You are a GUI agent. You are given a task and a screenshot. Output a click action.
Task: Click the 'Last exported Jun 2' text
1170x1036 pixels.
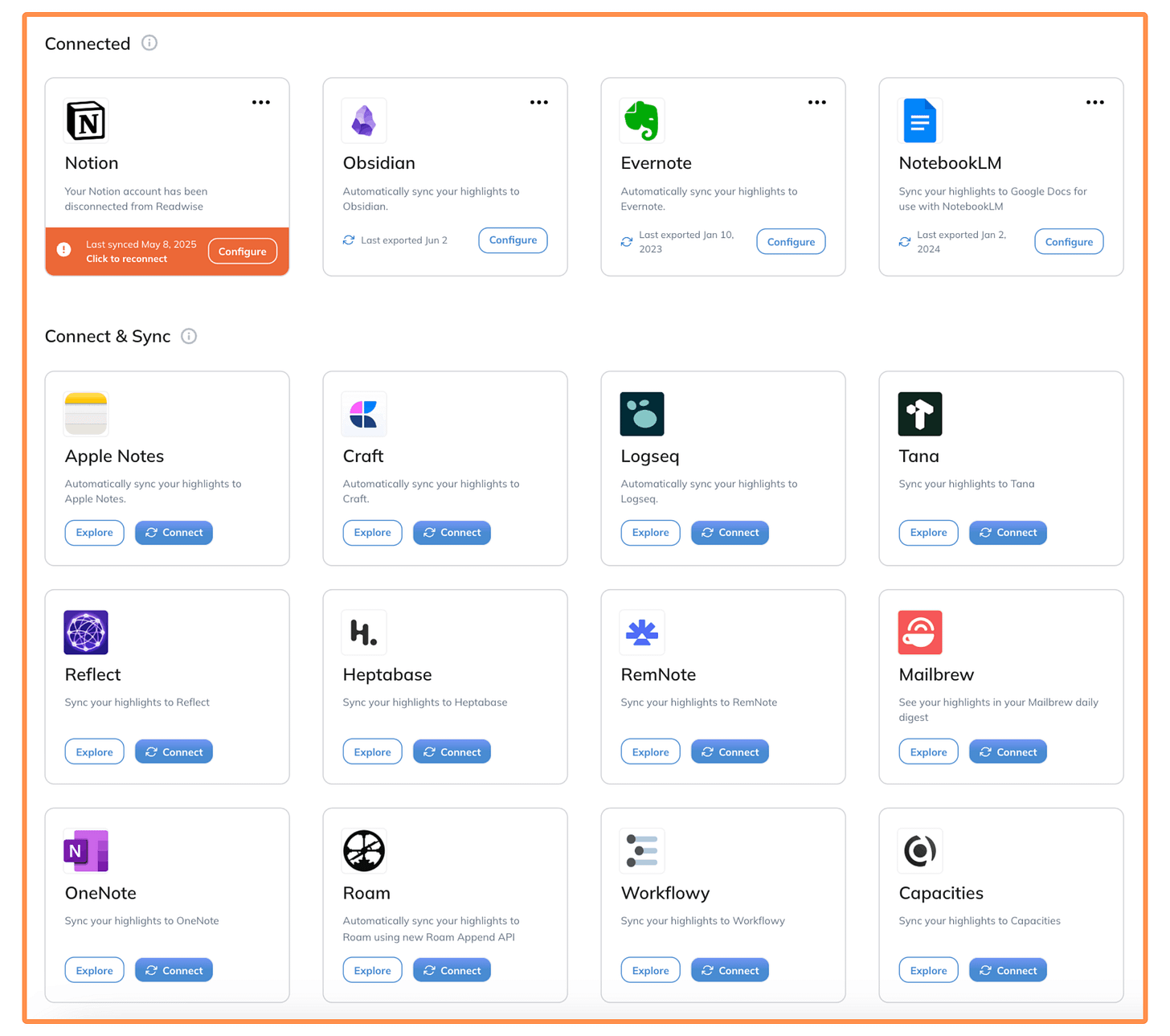(x=404, y=240)
